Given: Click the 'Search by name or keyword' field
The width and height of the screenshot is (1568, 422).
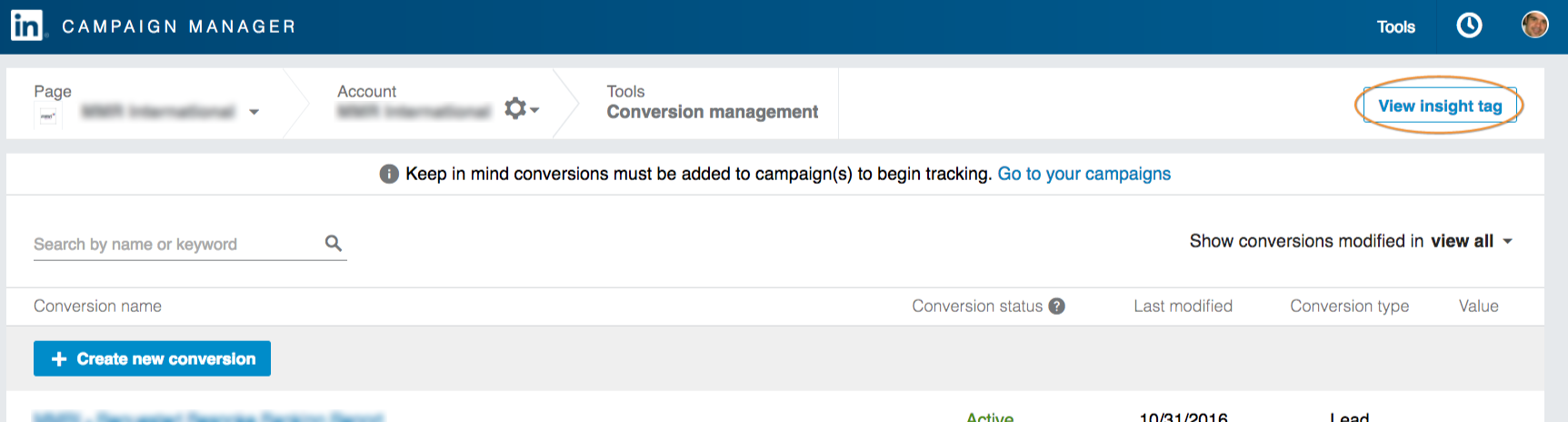Looking at the screenshot, I should point(173,244).
